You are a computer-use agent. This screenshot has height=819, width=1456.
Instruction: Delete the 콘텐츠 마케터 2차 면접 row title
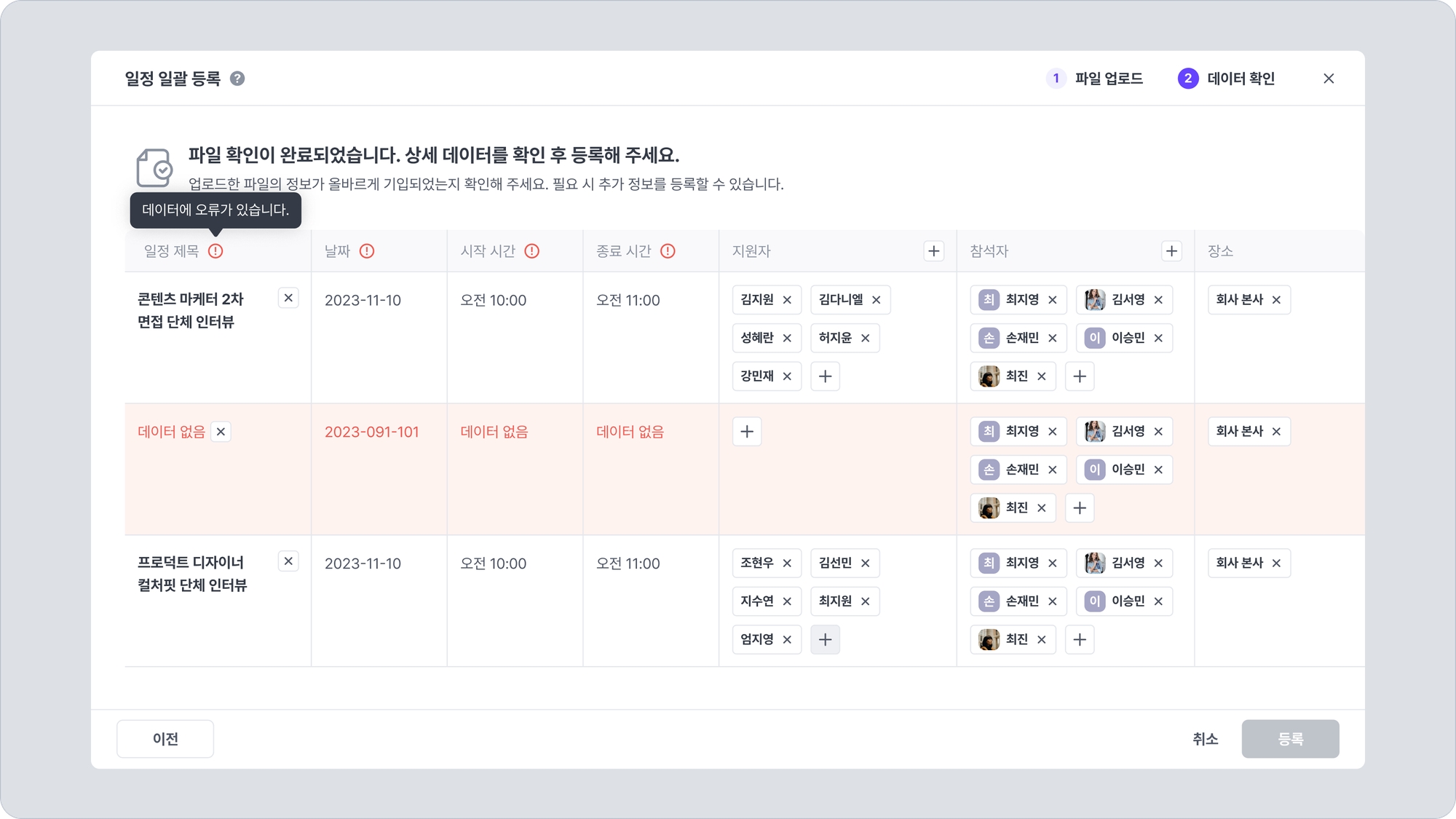point(288,298)
